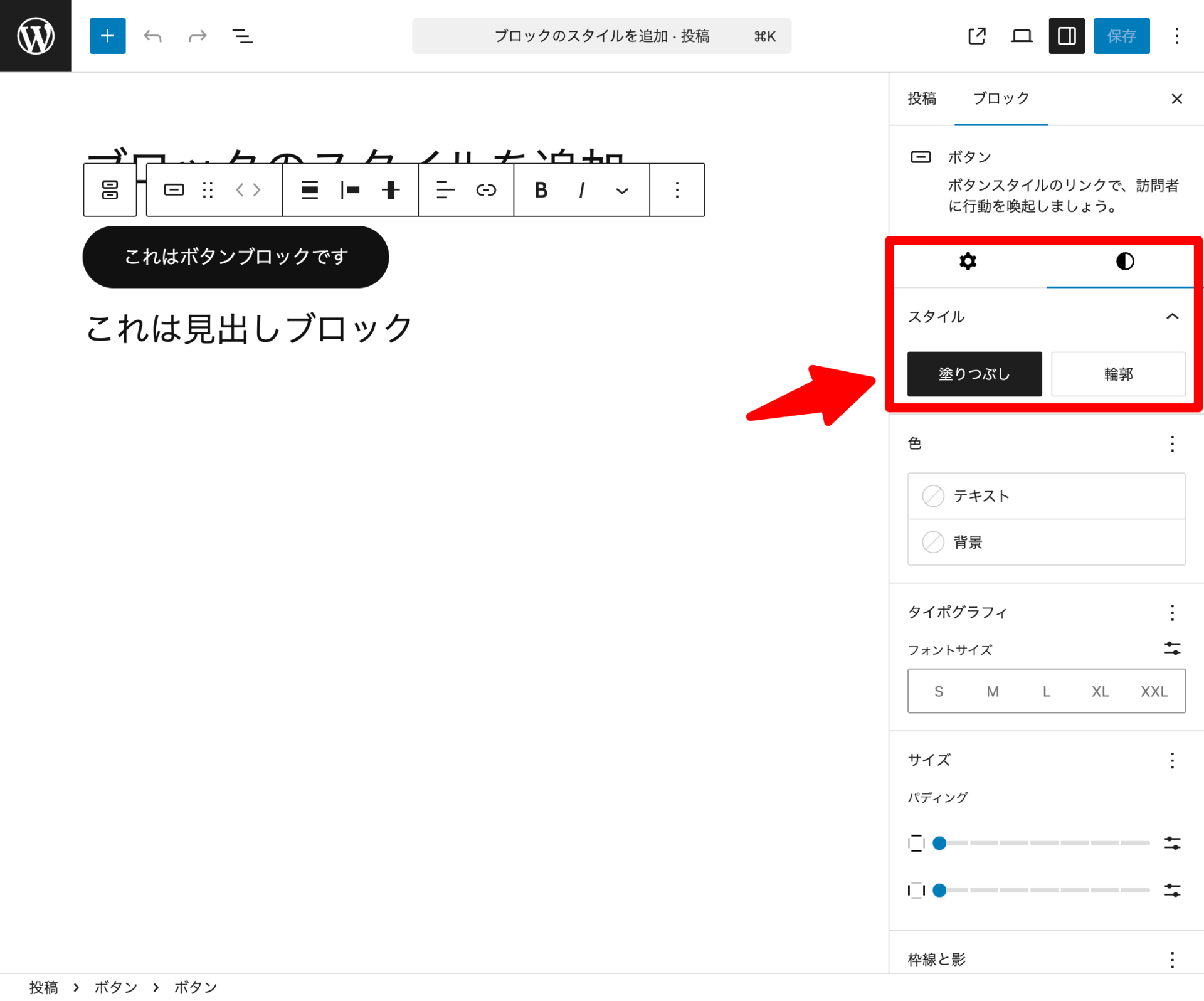Image resolution: width=1204 pixels, height=1001 pixels.
Task: Toggle italic text formatting
Action: [x=581, y=190]
